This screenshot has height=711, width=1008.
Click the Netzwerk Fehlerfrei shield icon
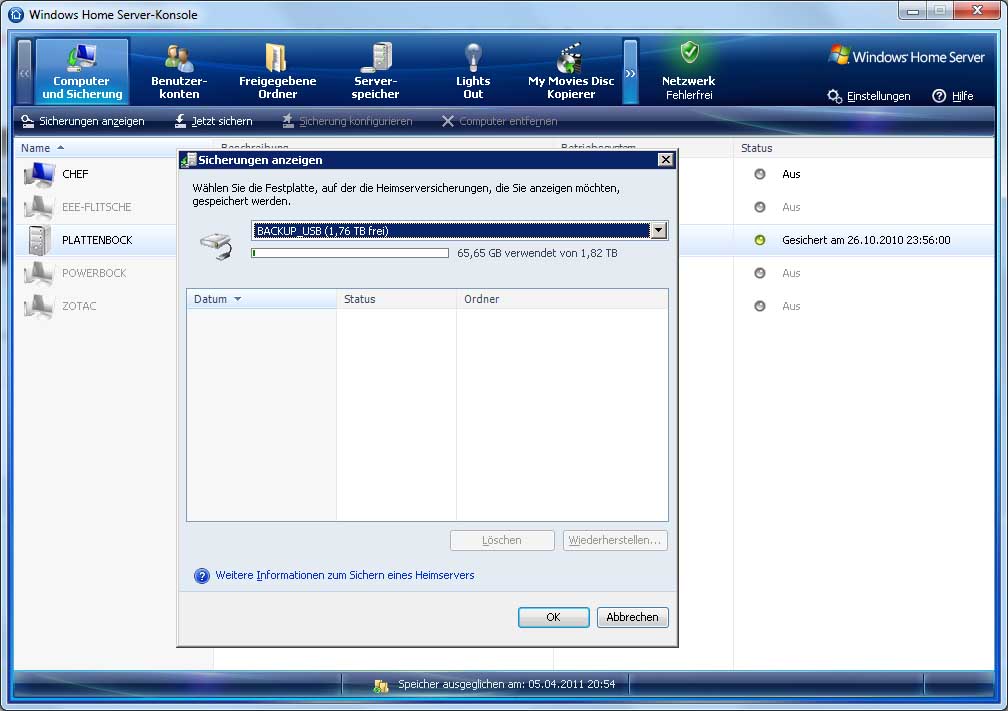[689, 54]
